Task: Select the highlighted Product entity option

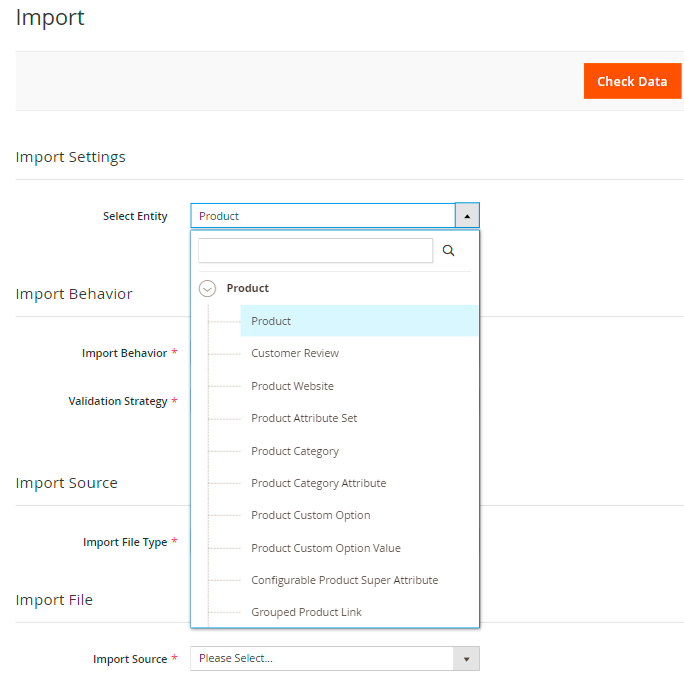Action: coord(271,321)
